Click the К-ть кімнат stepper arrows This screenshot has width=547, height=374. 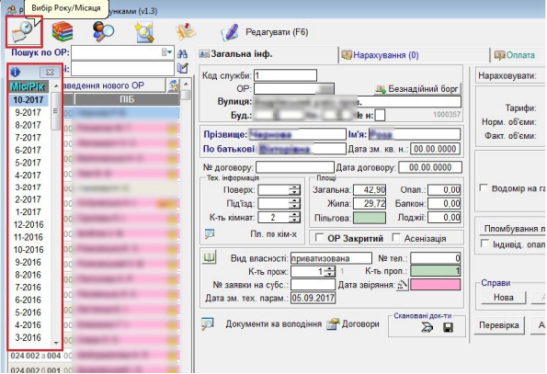pyautogui.click(x=295, y=217)
